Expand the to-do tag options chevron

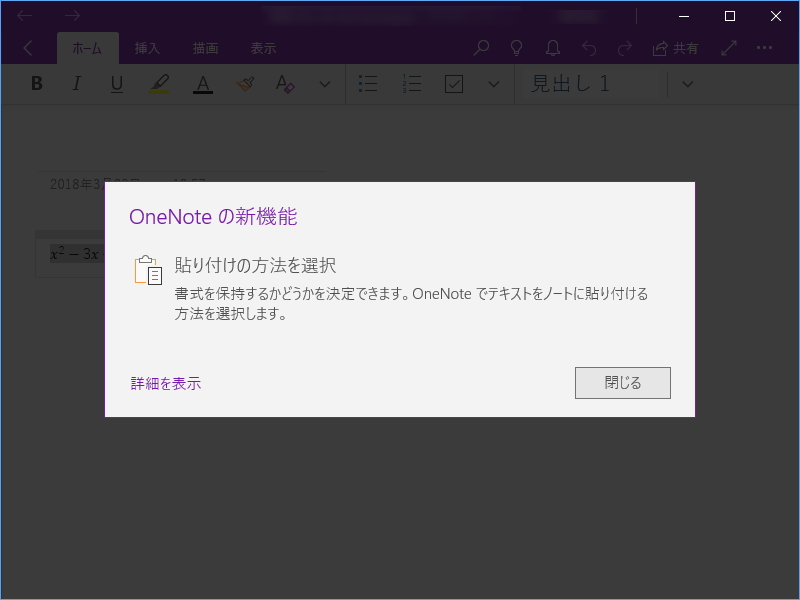[x=493, y=84]
